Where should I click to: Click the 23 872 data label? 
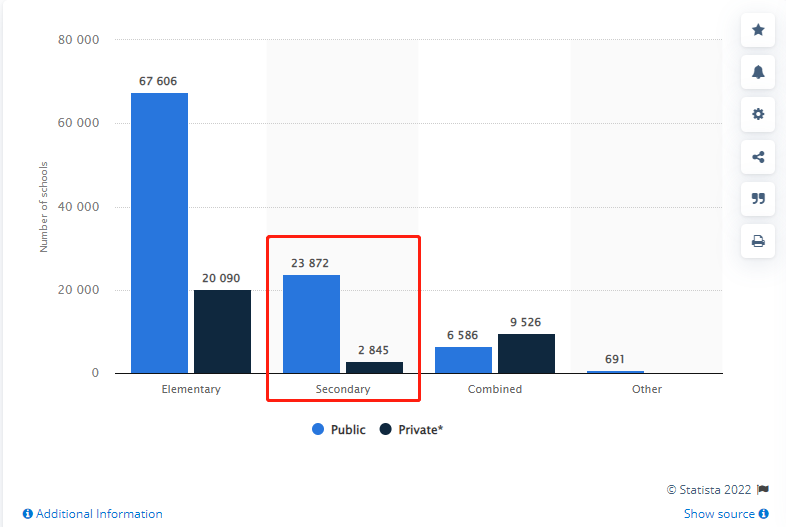pos(310,263)
